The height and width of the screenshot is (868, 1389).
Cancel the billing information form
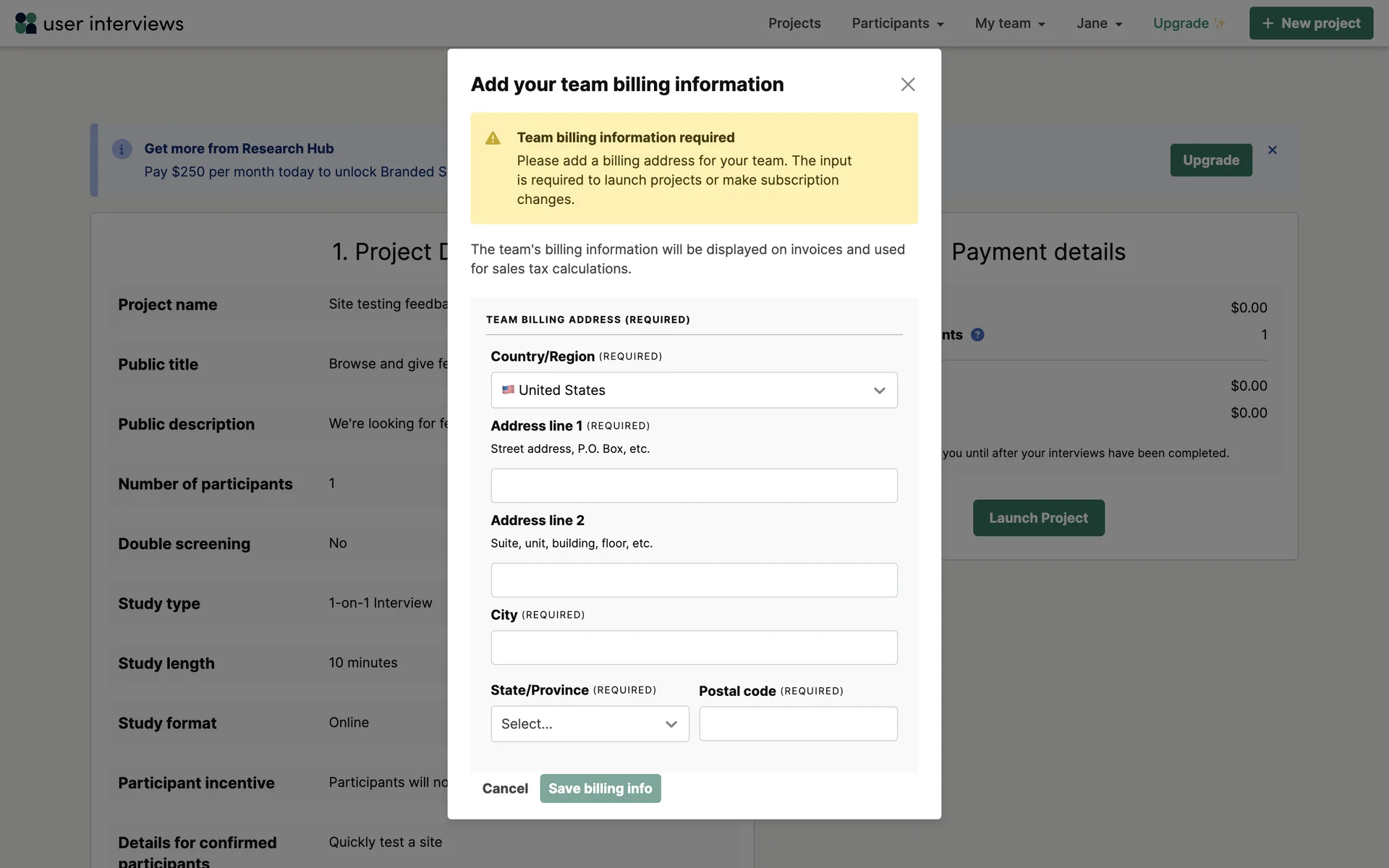(505, 788)
